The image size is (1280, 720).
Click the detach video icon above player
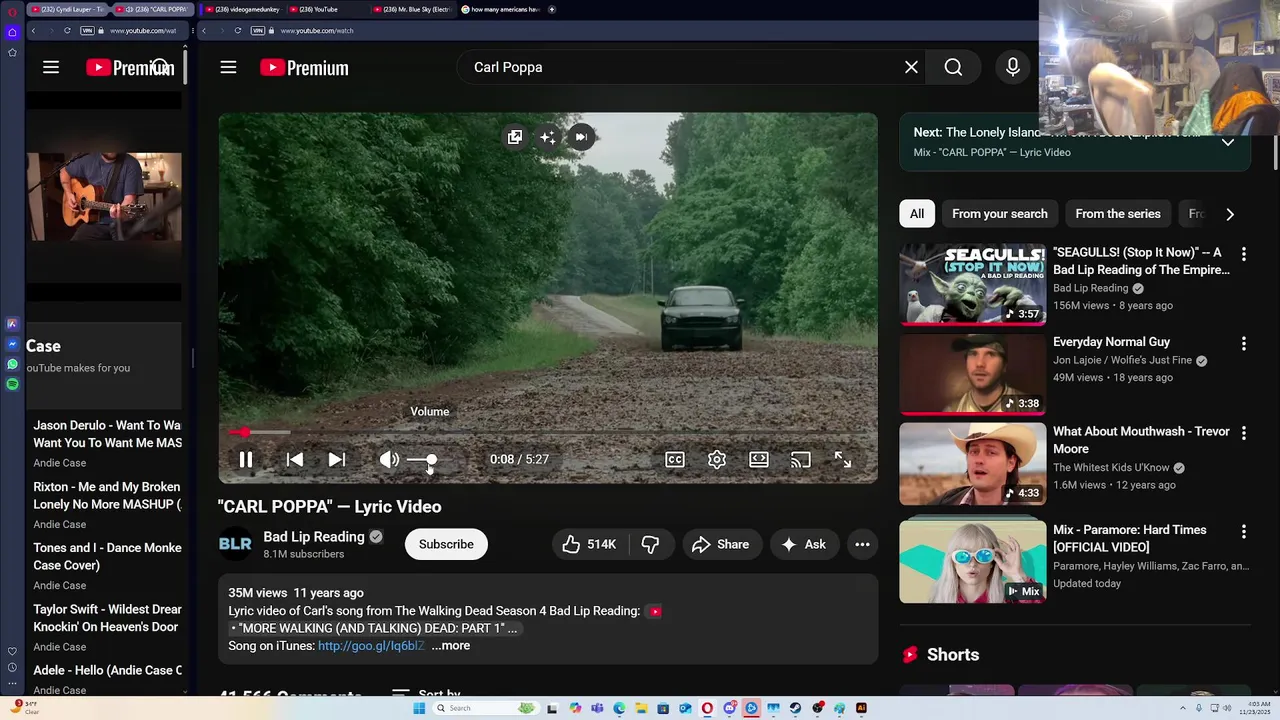(x=514, y=137)
